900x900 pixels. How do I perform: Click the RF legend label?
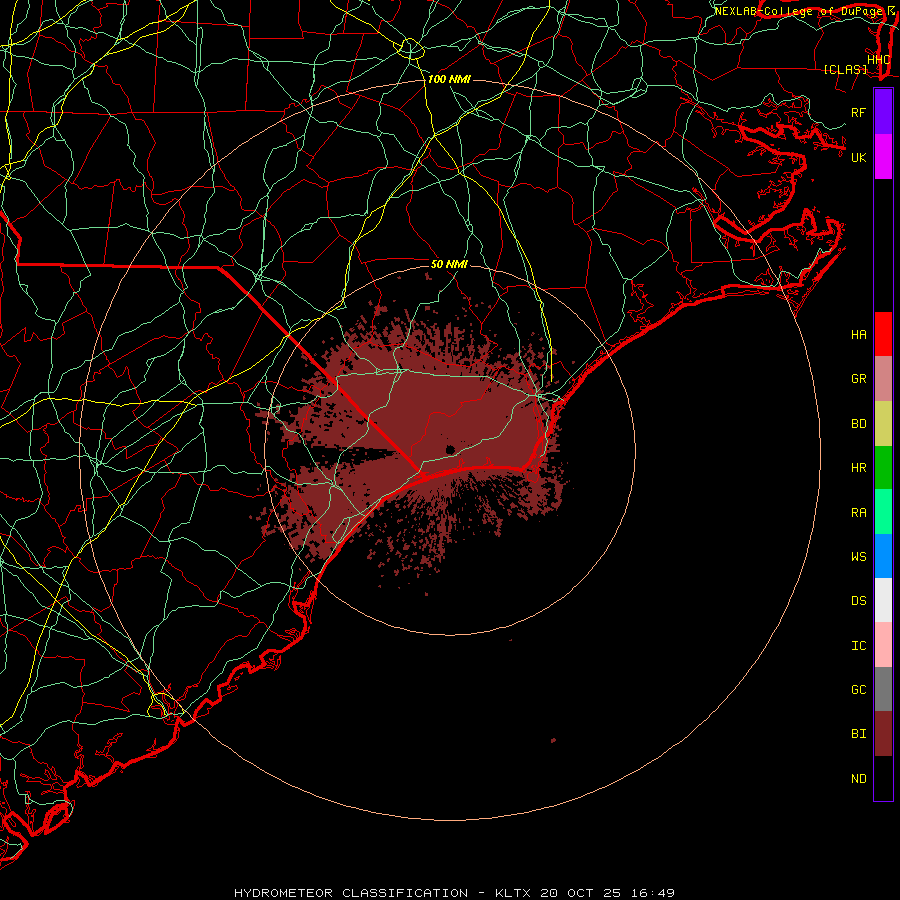[858, 112]
